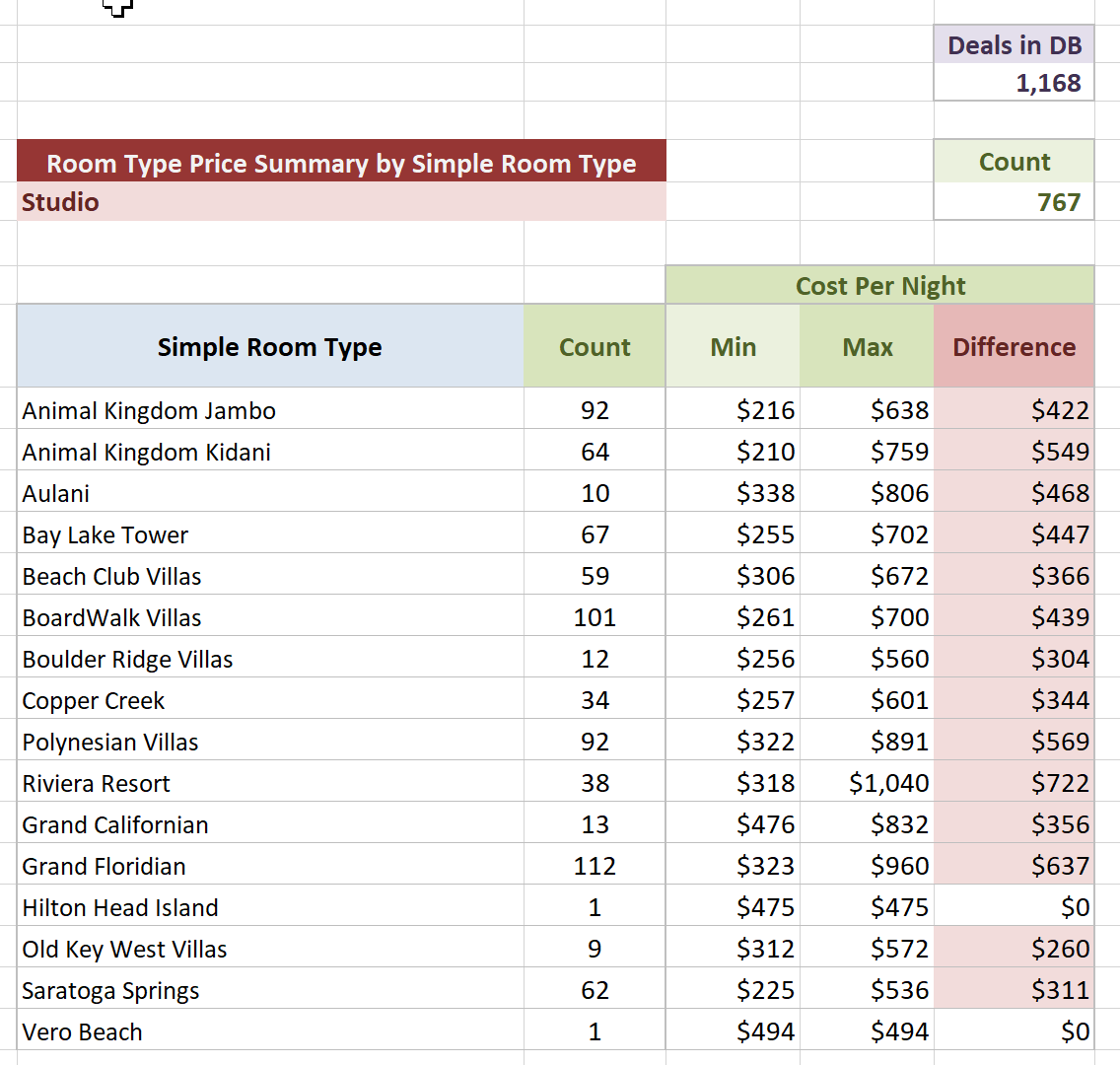Click the Animal Kingdom Jambo row label
The width and height of the screenshot is (1120, 1065).
tap(150, 410)
